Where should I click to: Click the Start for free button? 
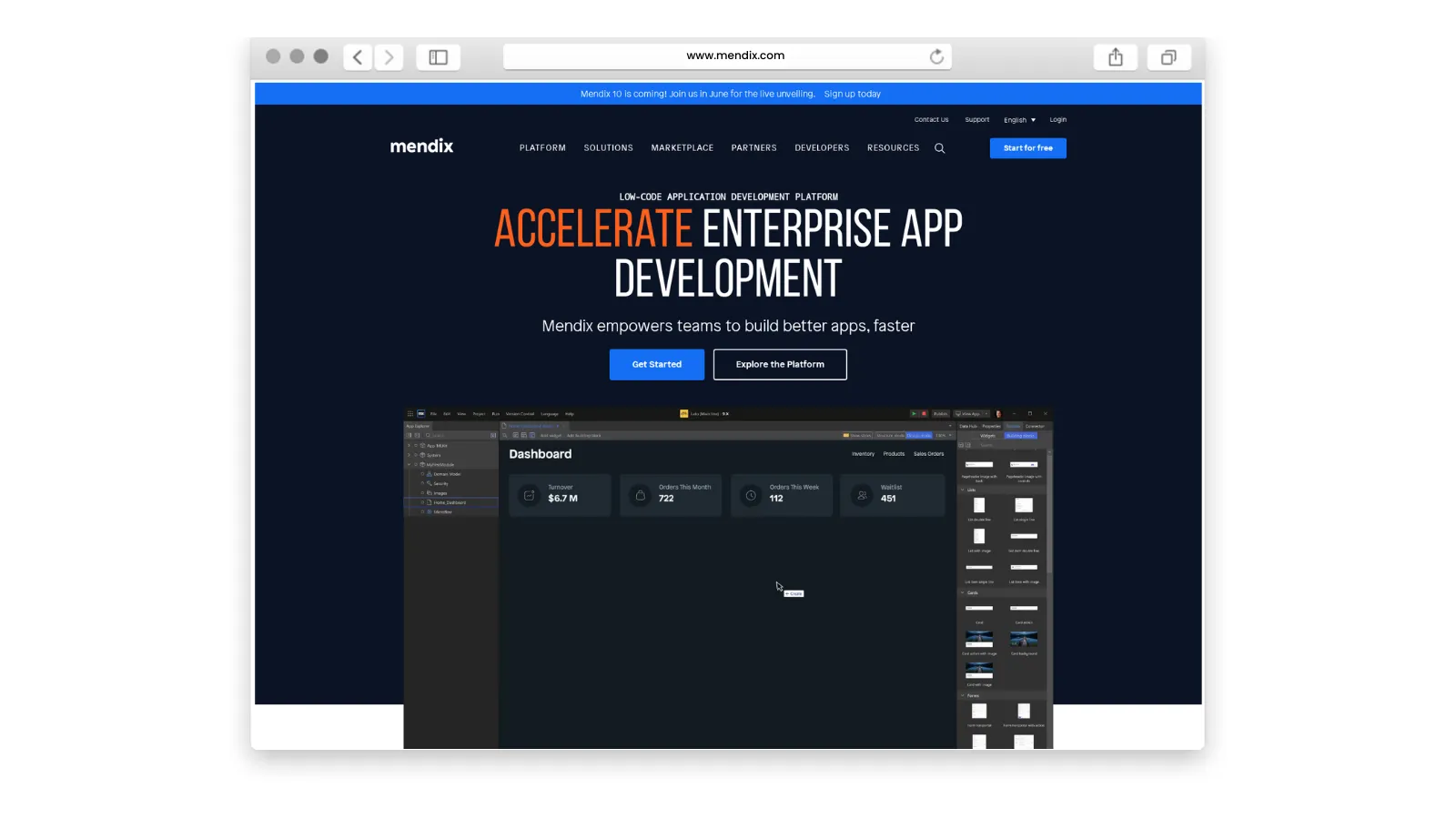(x=1027, y=147)
